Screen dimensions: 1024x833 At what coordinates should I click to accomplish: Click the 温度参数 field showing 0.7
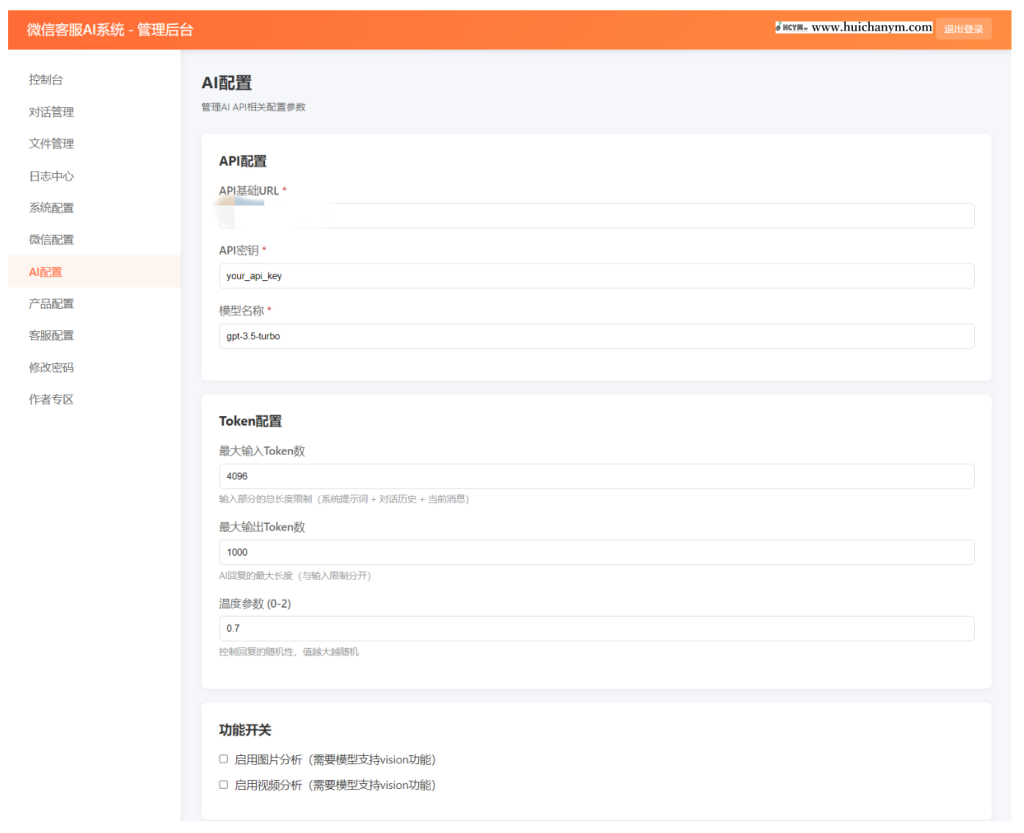click(x=596, y=628)
